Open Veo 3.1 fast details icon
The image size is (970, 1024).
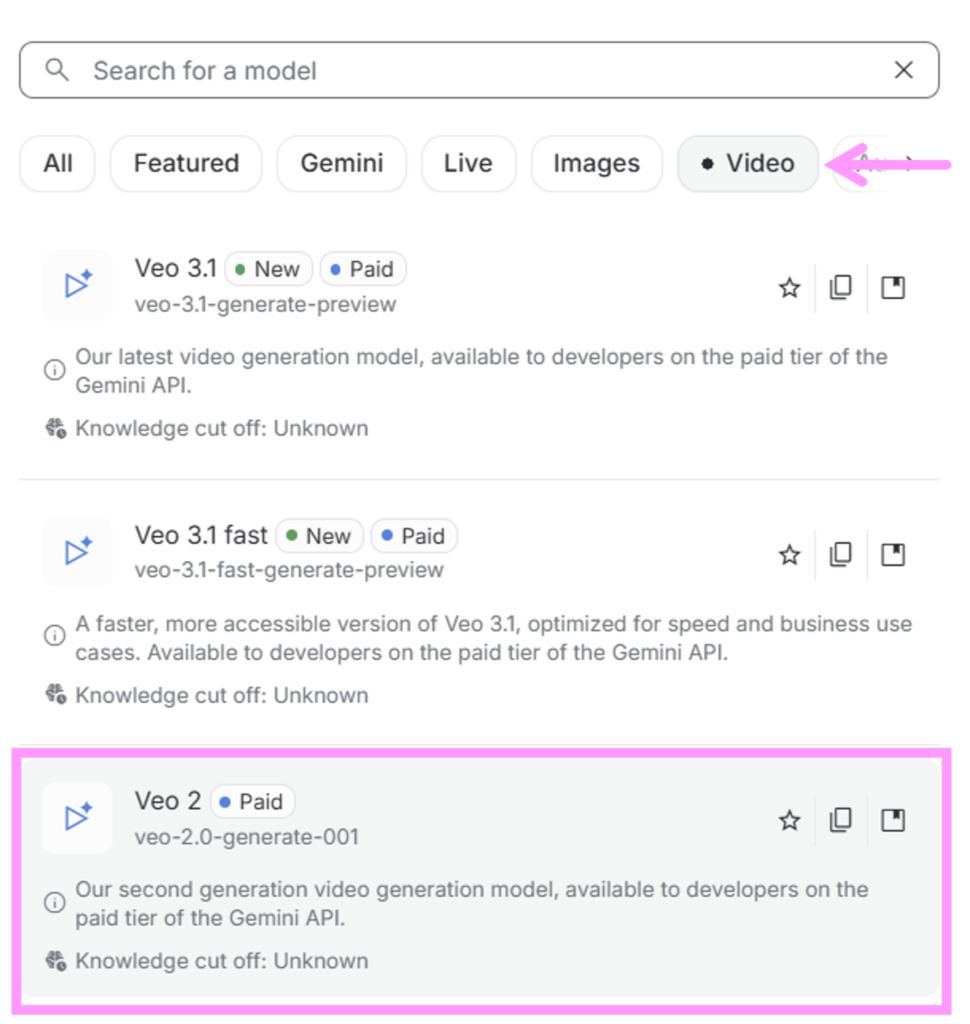pos(893,554)
